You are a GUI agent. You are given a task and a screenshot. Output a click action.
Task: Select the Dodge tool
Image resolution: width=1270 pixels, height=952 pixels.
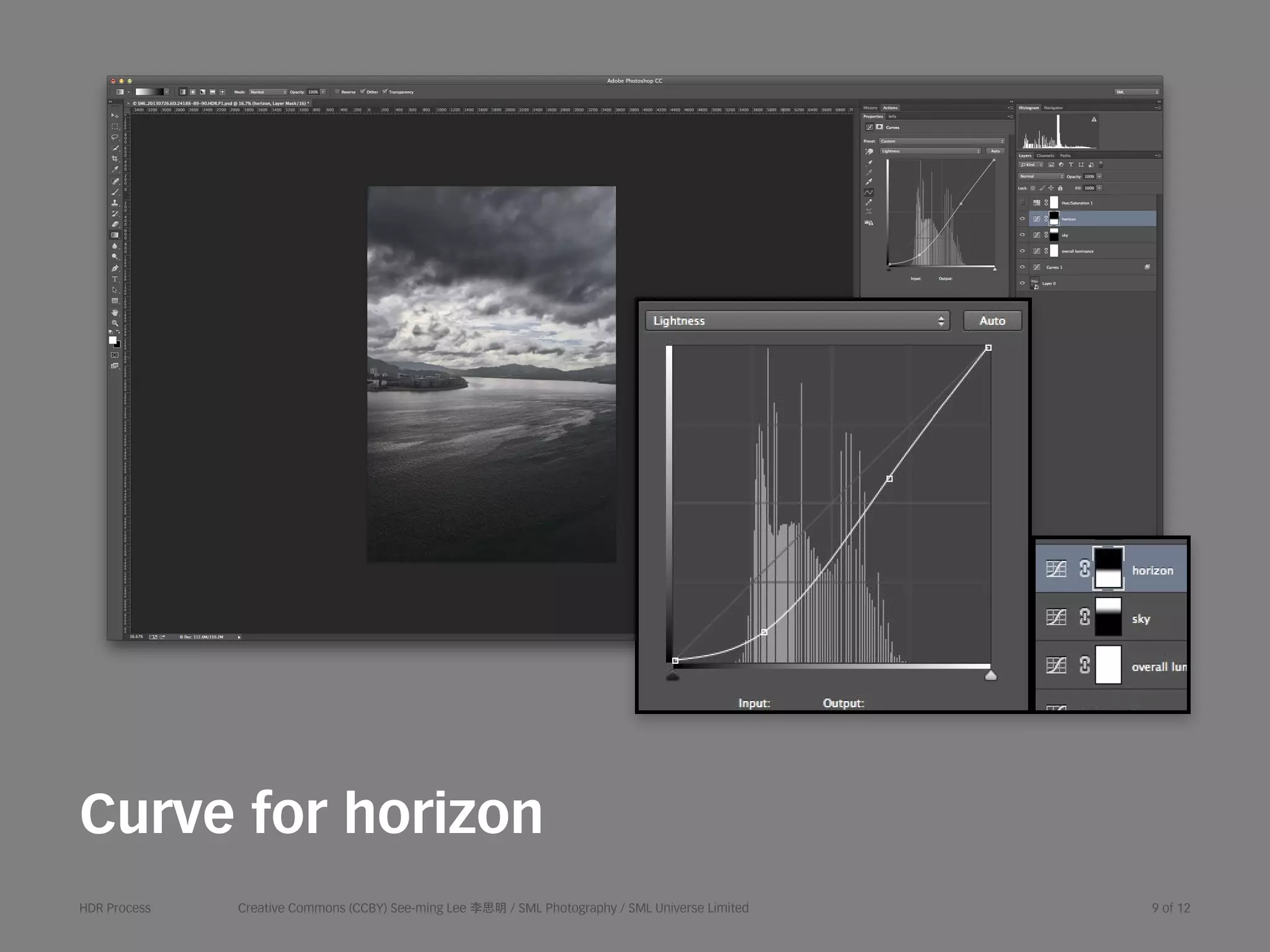click(115, 257)
